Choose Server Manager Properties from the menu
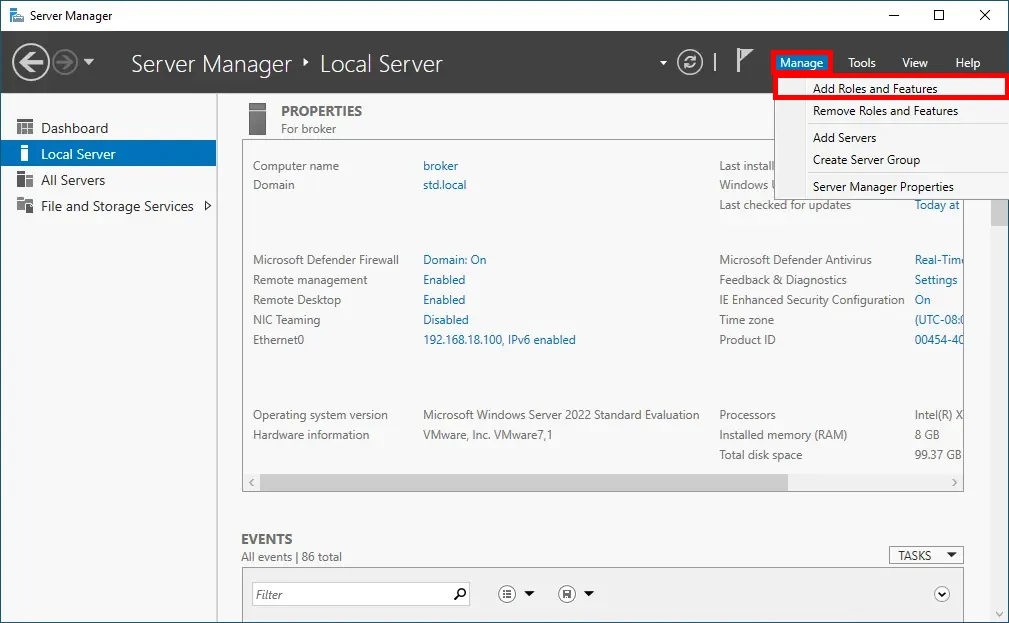 point(882,186)
